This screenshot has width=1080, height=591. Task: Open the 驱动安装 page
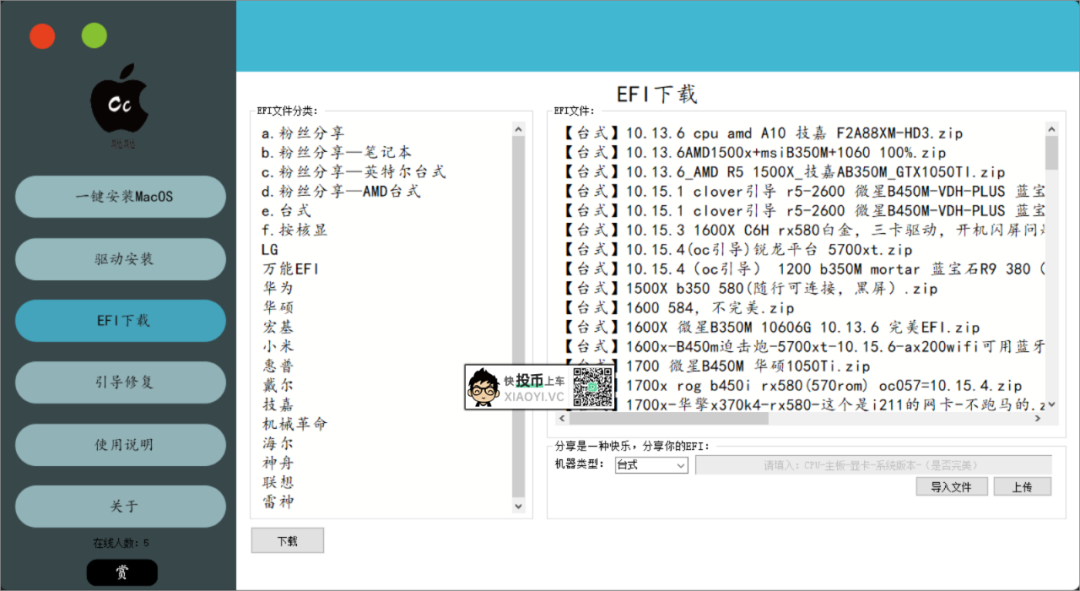pos(121,259)
